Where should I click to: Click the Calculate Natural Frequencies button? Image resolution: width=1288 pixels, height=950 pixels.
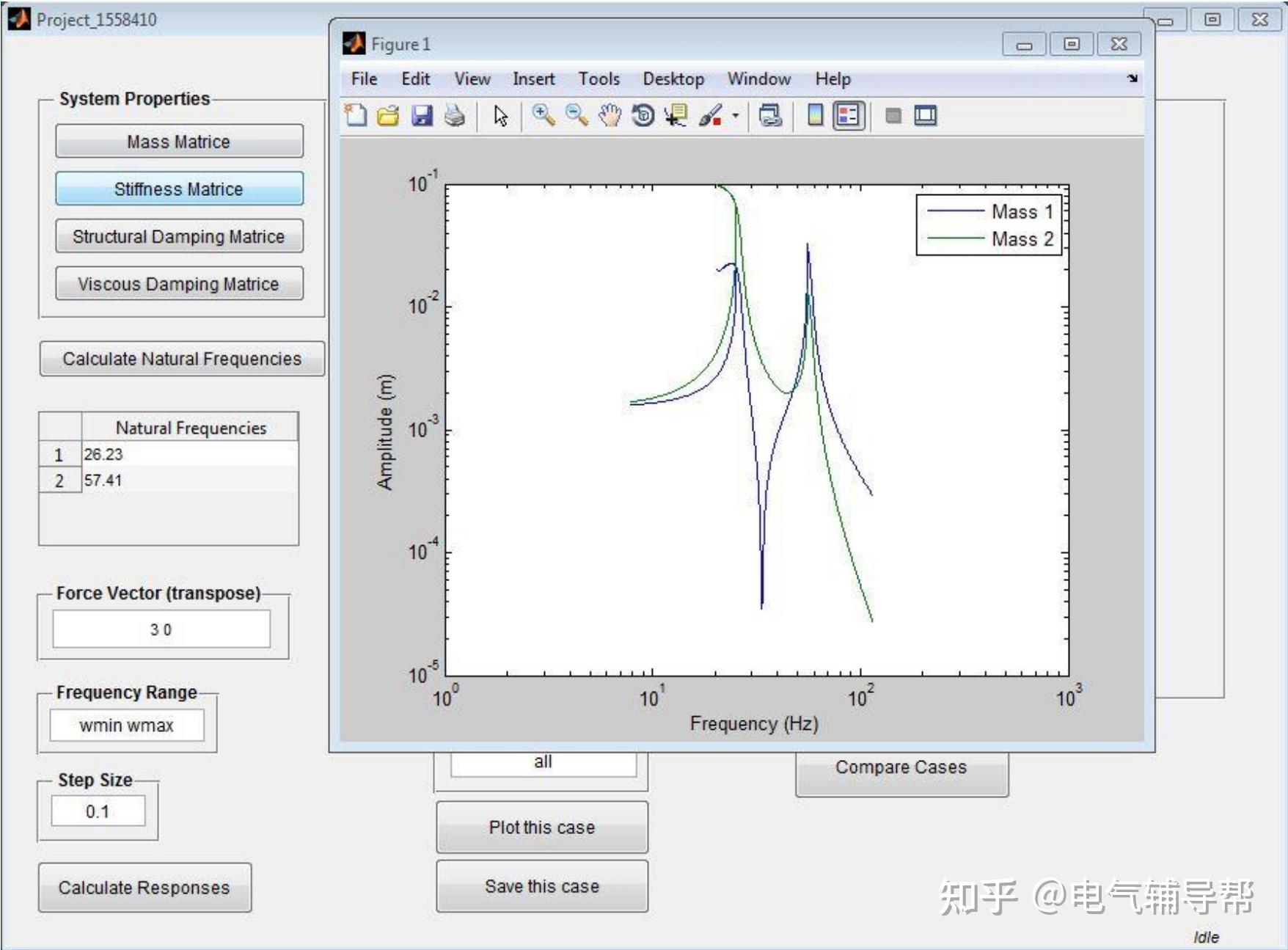[181, 359]
